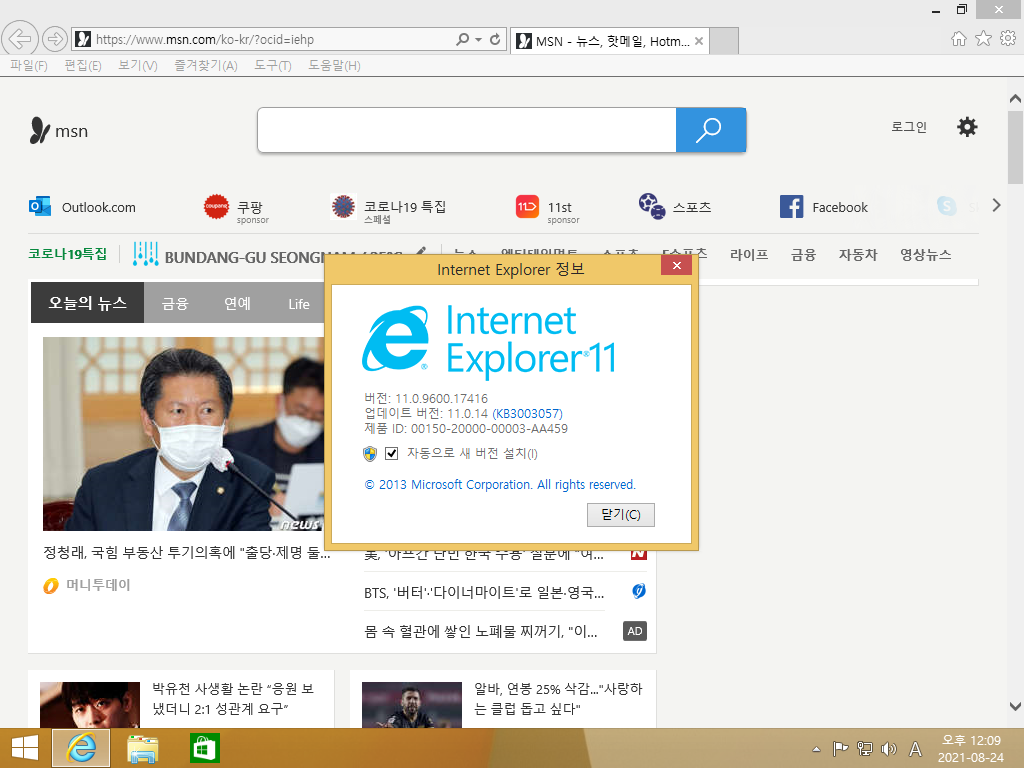This screenshot has width=1024, height=768.
Task: Click the green 코로나19특집 link
Action: pos(67,254)
